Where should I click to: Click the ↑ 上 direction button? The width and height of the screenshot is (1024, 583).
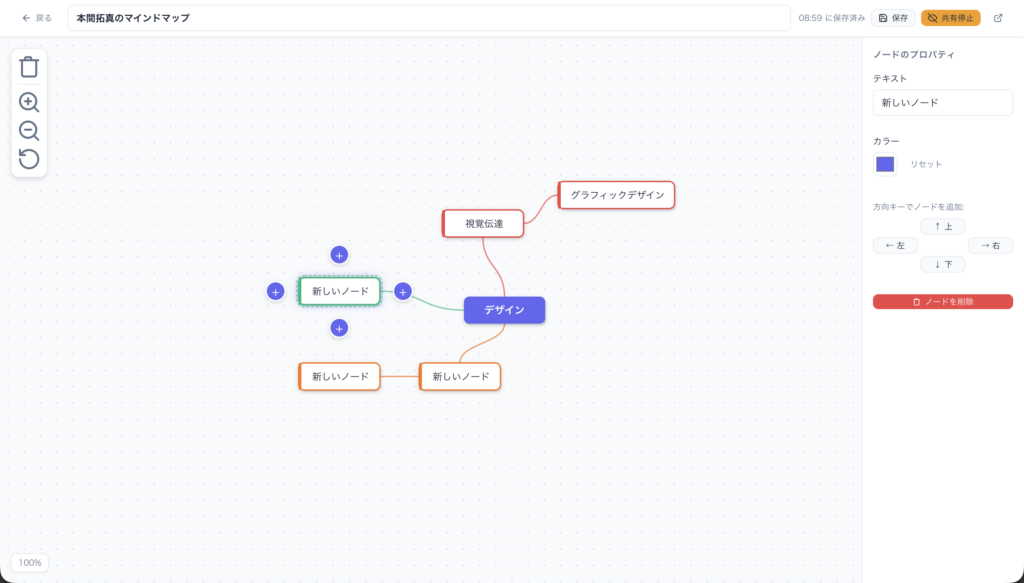[x=943, y=226]
